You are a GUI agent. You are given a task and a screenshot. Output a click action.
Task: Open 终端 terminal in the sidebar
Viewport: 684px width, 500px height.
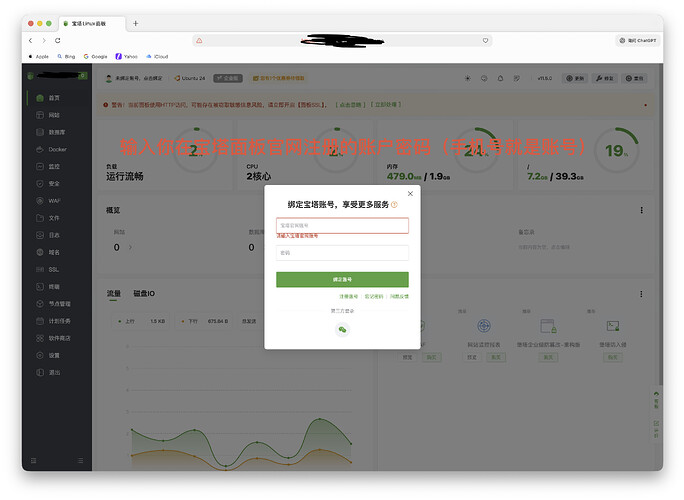coord(54,286)
